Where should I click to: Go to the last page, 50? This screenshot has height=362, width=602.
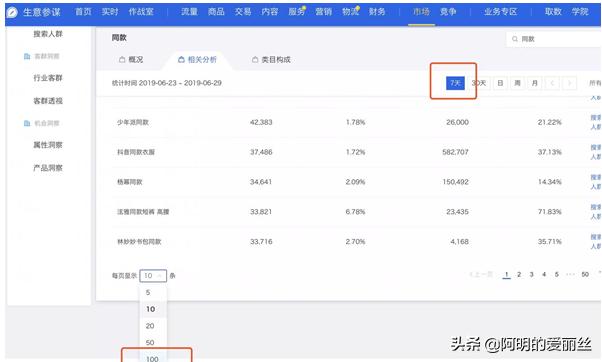point(585,274)
